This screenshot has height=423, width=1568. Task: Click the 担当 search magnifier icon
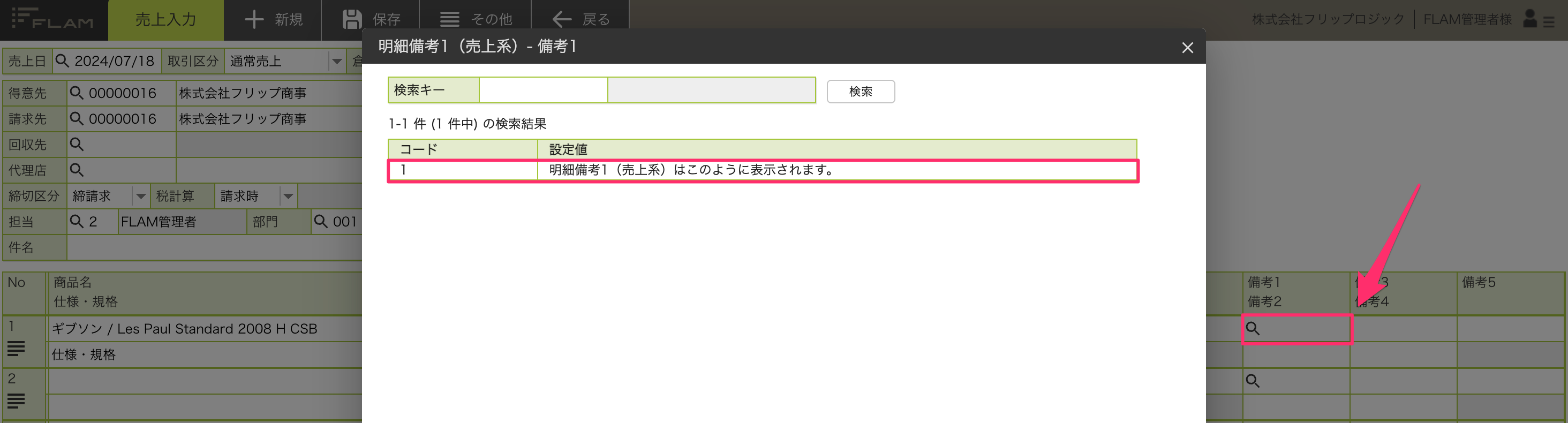point(77,222)
